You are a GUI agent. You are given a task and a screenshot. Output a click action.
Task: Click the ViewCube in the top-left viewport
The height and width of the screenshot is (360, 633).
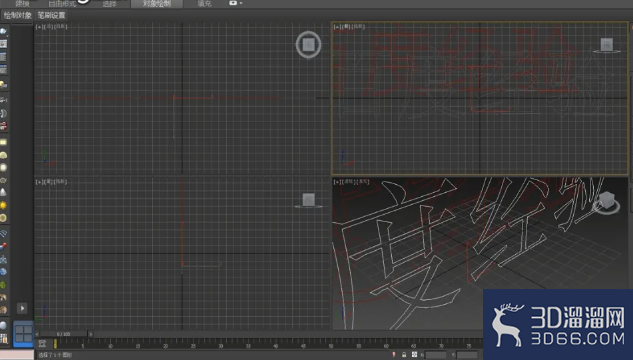click(308, 45)
